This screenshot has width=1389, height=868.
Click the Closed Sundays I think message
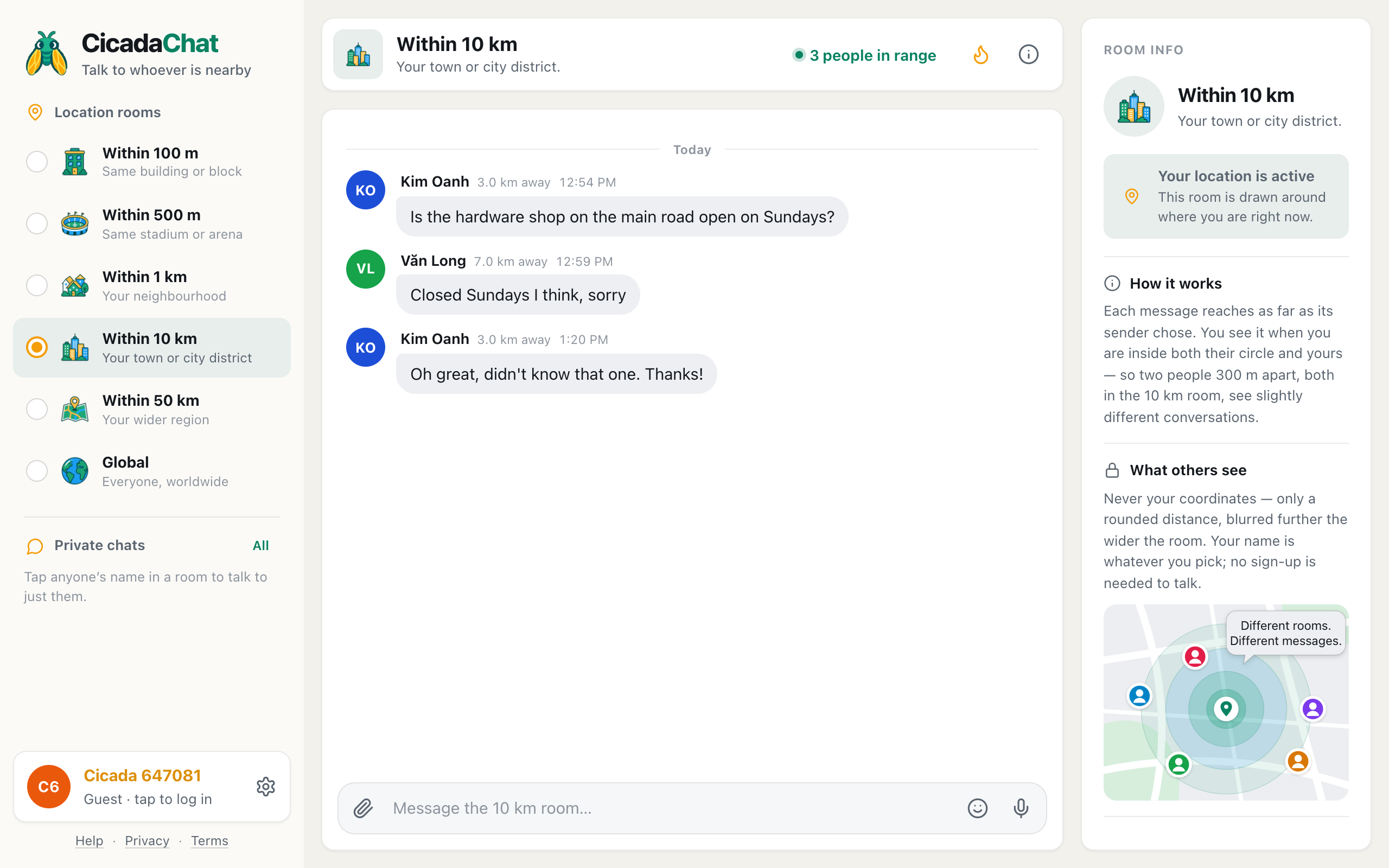(x=518, y=295)
